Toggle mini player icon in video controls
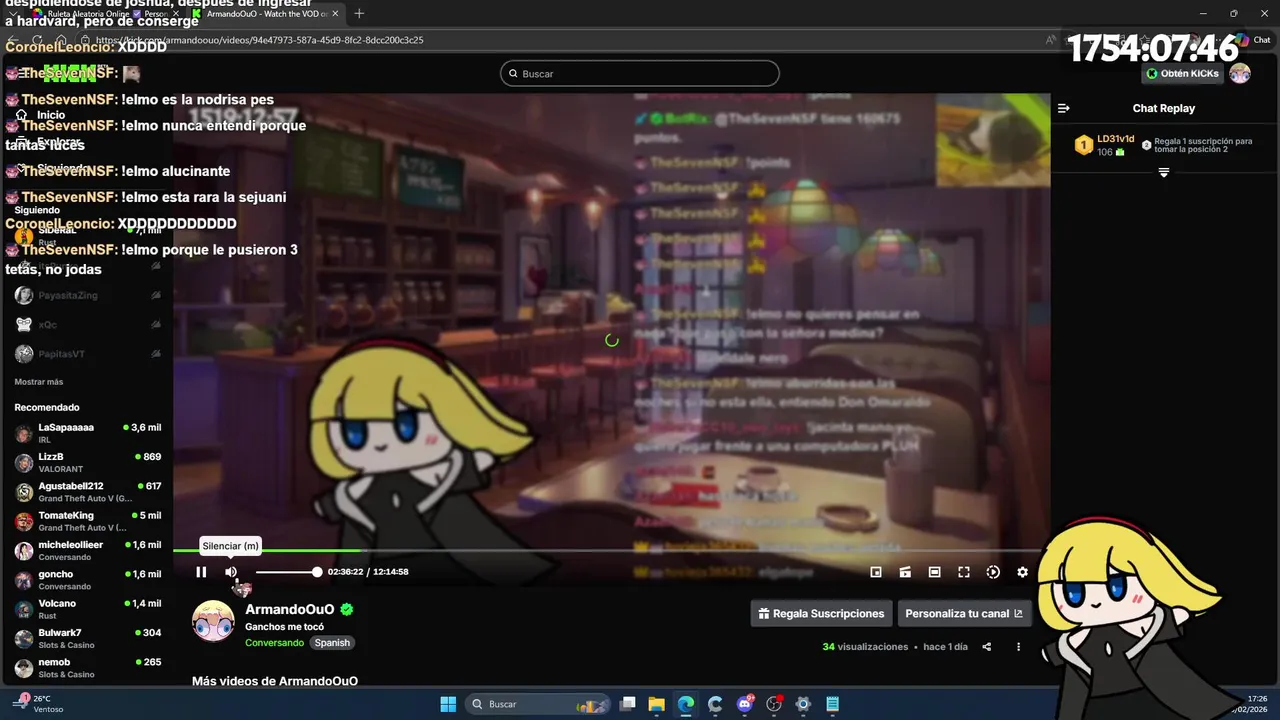Screen dimensions: 1280x720 pos(876,572)
